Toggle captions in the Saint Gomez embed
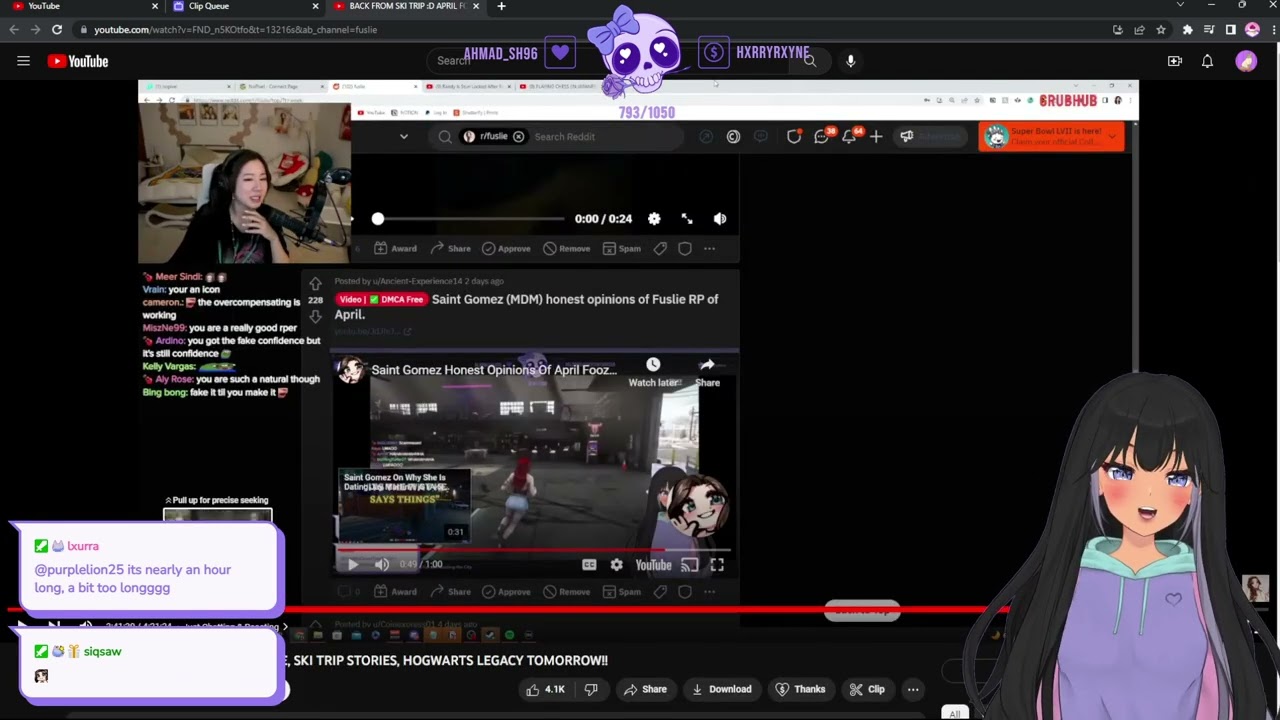 (x=589, y=565)
